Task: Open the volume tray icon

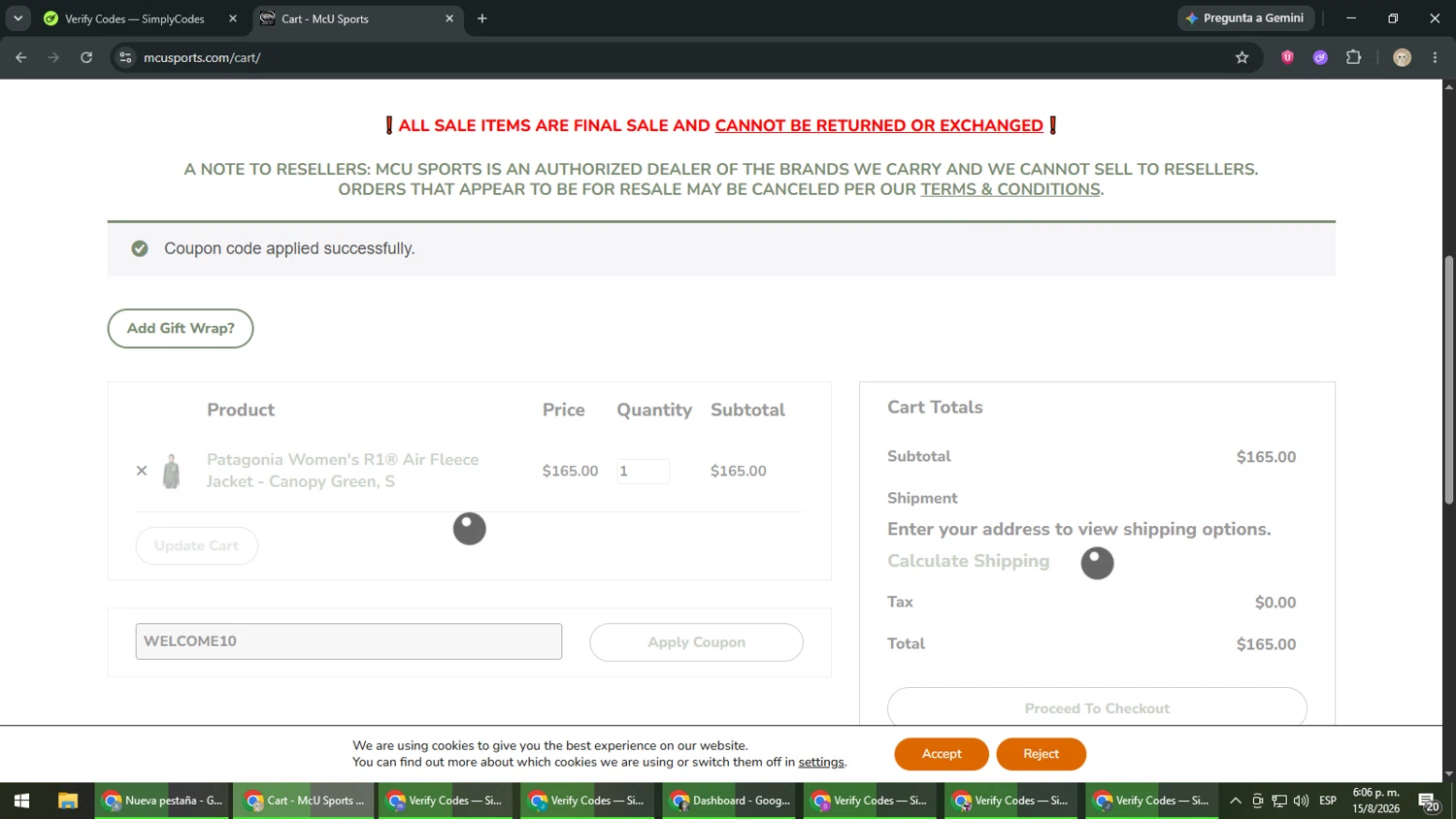Action: click(1302, 801)
